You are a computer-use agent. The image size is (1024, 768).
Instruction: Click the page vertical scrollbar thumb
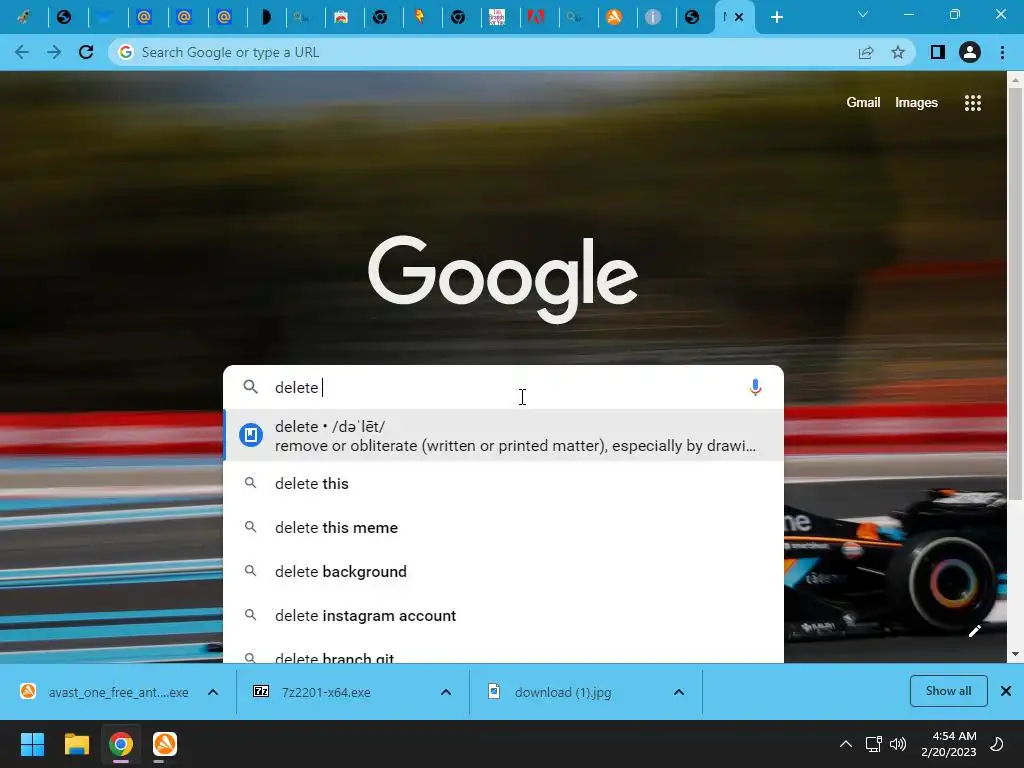[x=1015, y=294]
